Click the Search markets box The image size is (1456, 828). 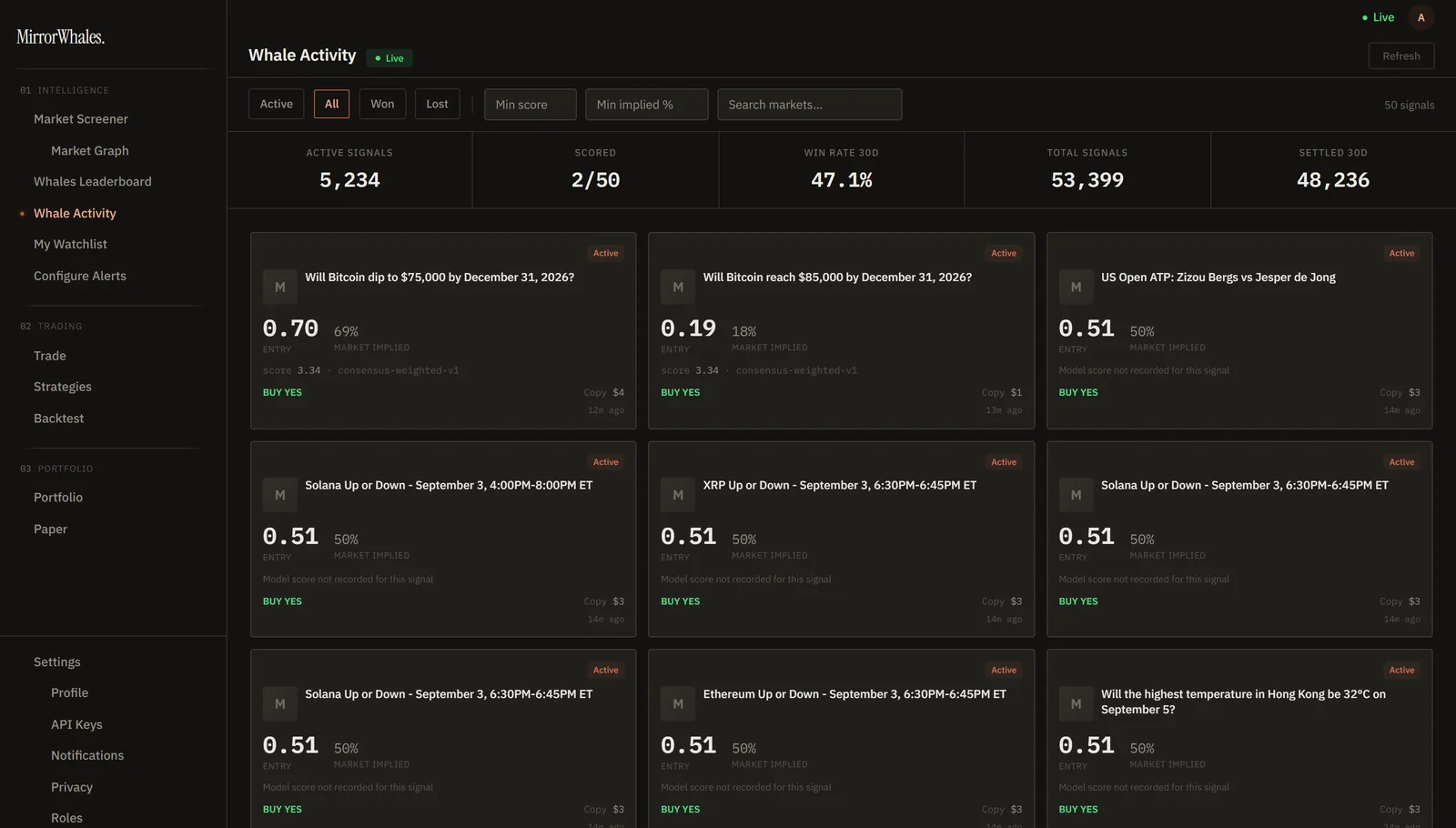809,105
